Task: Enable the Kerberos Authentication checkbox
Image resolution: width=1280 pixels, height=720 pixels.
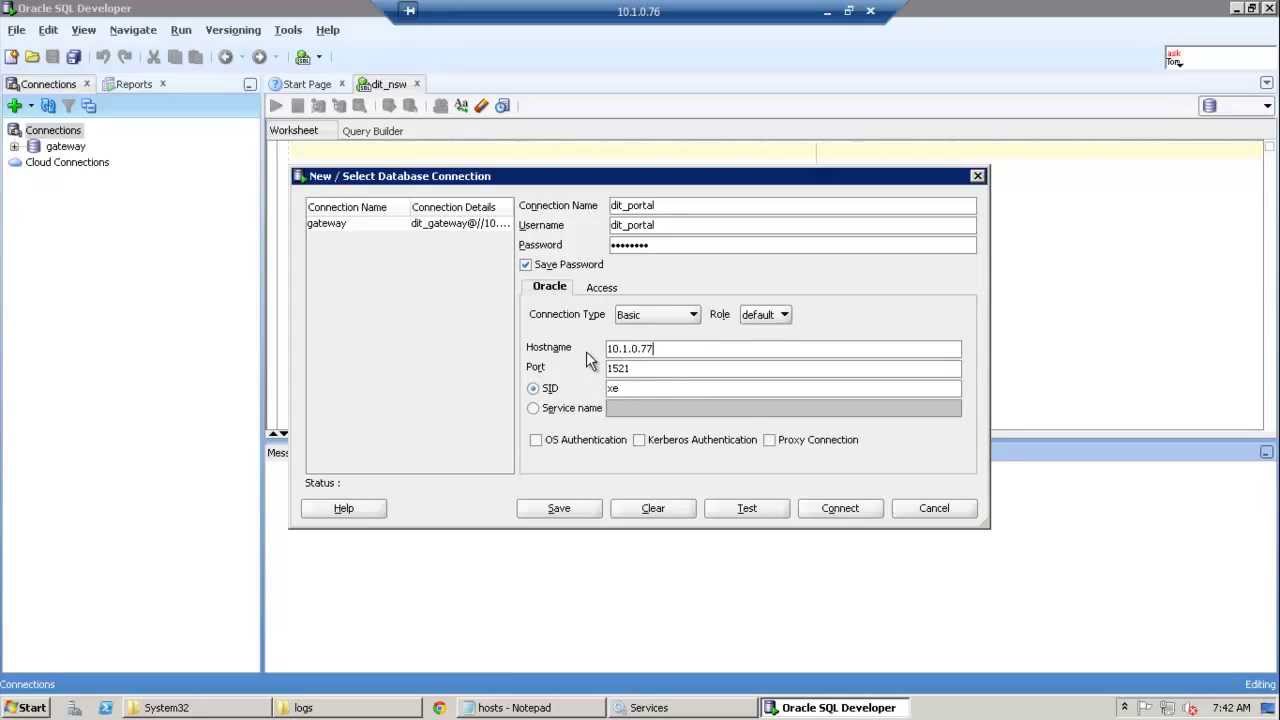Action: (x=639, y=440)
